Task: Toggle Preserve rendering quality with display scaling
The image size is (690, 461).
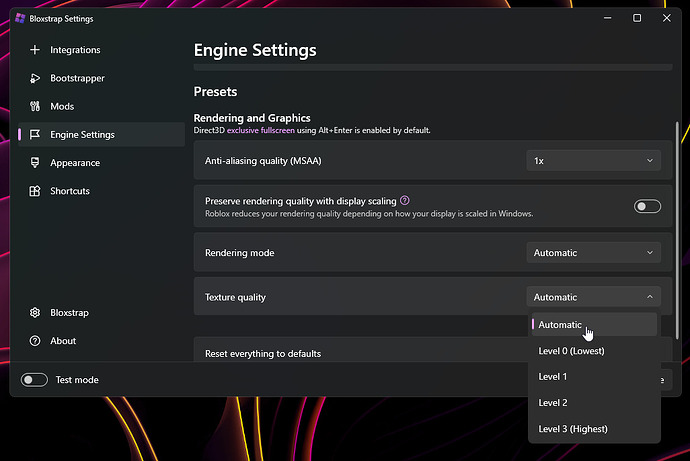Action: 647,206
